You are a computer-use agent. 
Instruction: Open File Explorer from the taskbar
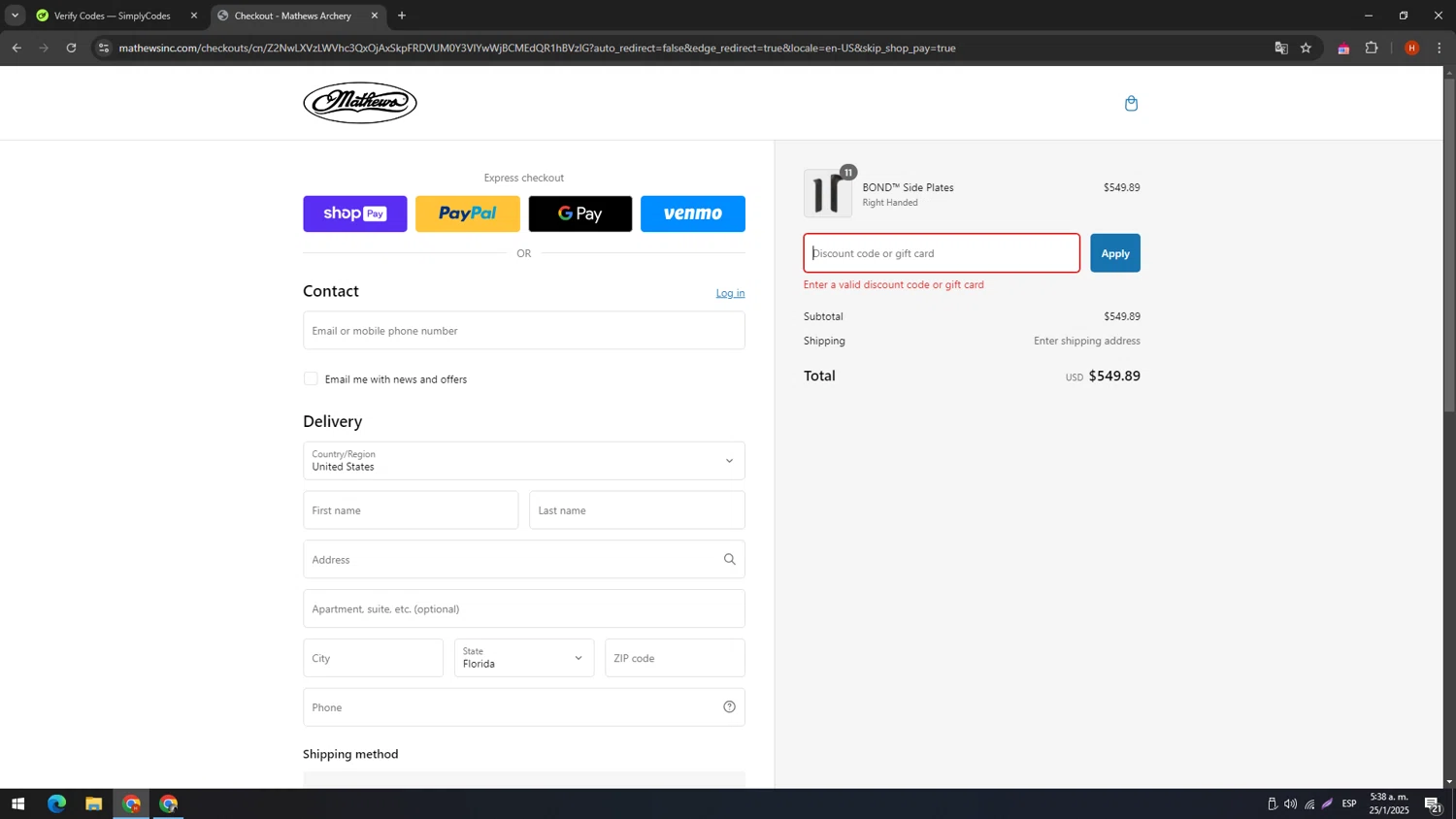[x=93, y=803]
